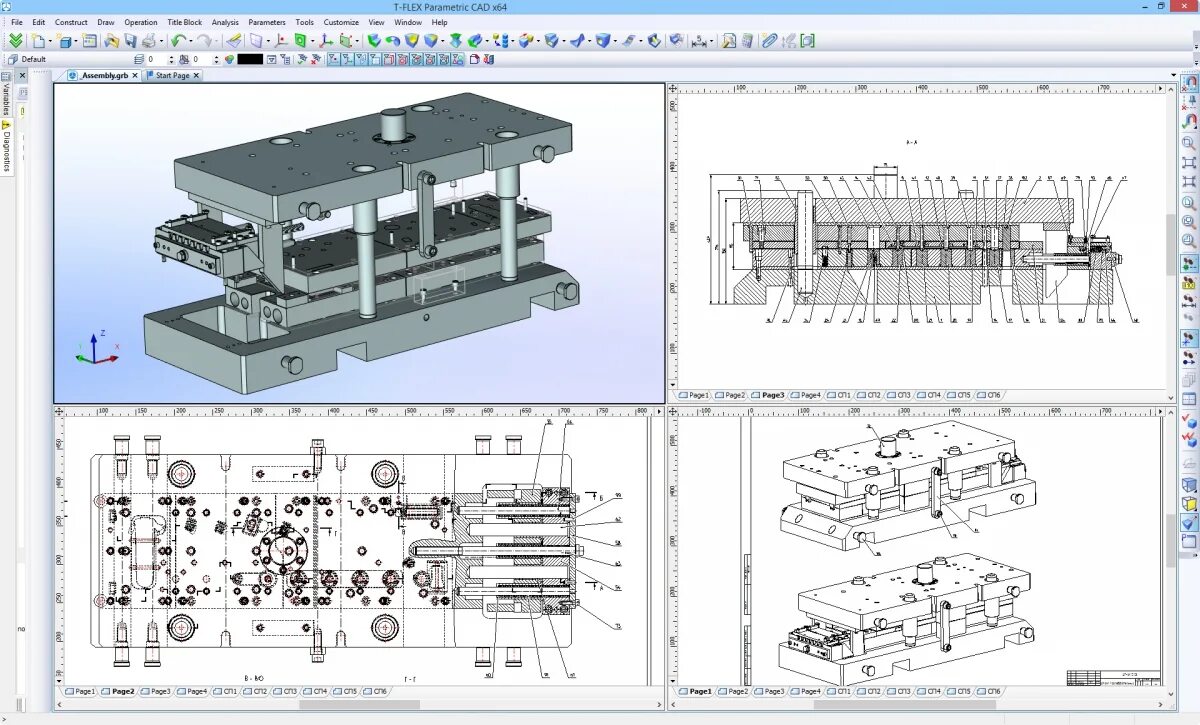The height and width of the screenshot is (725, 1200).
Task: Click the ruler Measure icon
Action: [233, 41]
